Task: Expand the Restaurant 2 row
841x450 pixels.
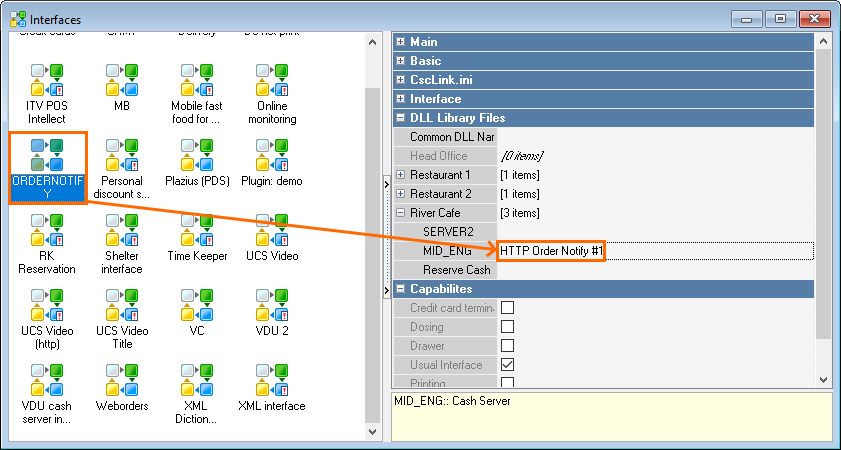Action: coord(400,194)
